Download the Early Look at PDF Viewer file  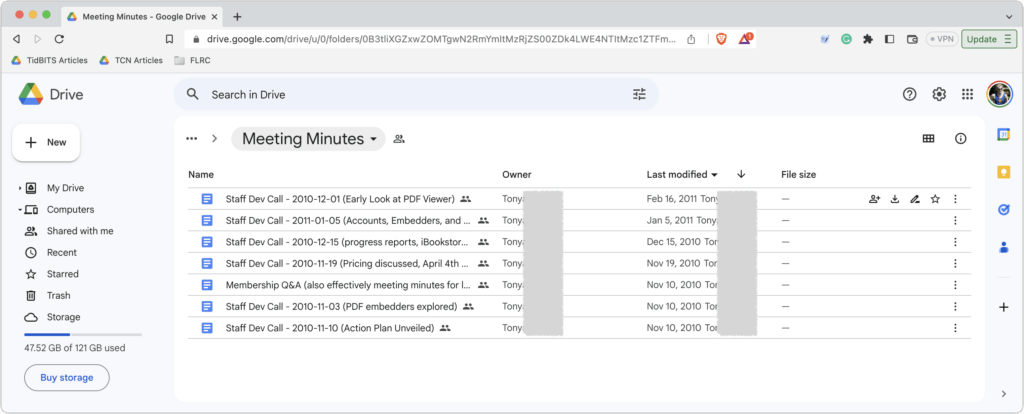pyautogui.click(x=895, y=199)
